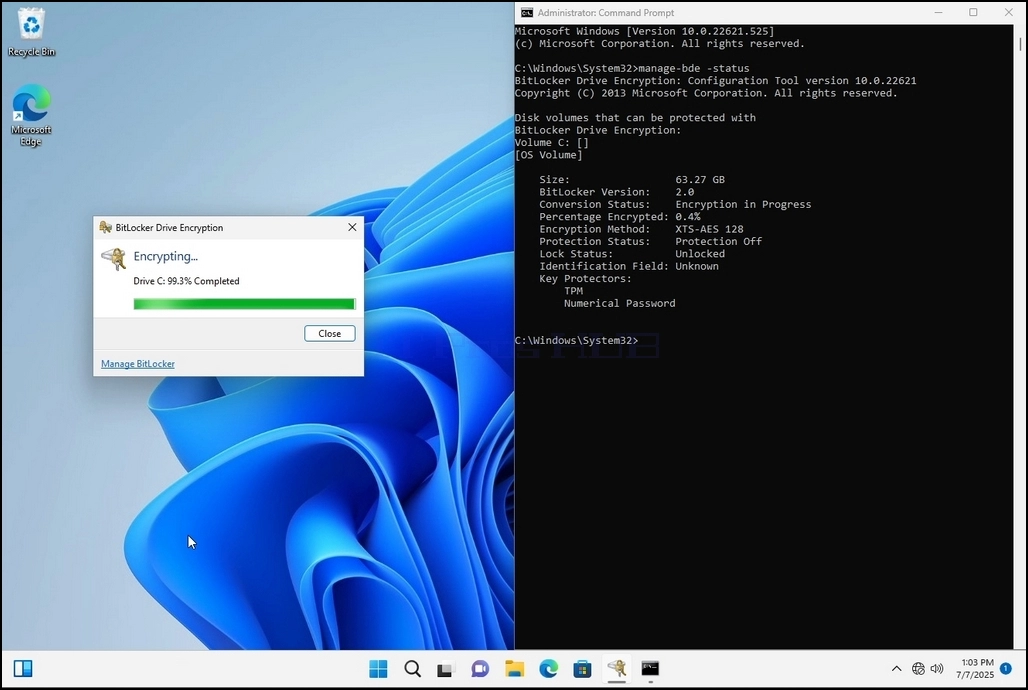The image size is (1028, 690).
Task: Open the Recycle Bin desktop icon
Action: (31, 32)
